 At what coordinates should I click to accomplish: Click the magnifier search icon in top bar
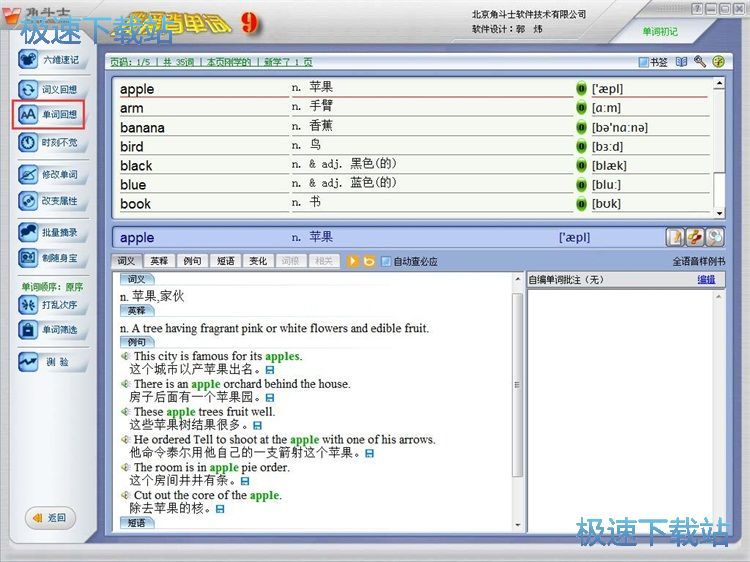pos(700,61)
